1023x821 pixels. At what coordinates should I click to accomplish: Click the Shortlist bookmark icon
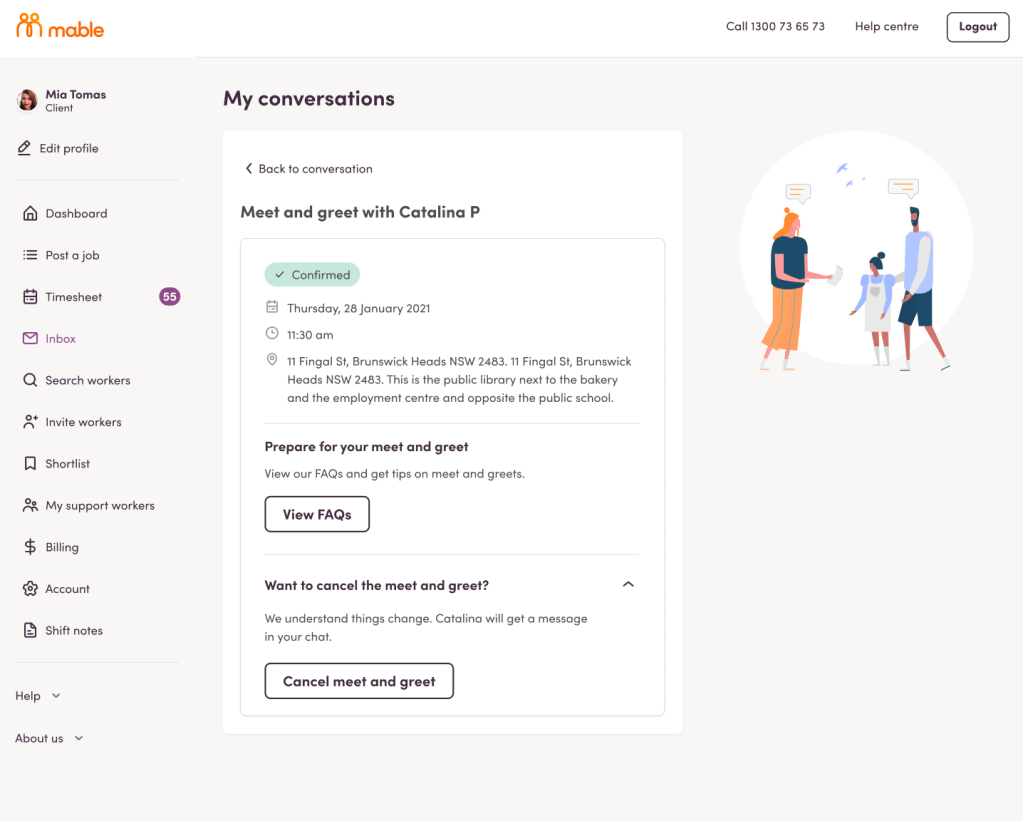tap(30, 464)
